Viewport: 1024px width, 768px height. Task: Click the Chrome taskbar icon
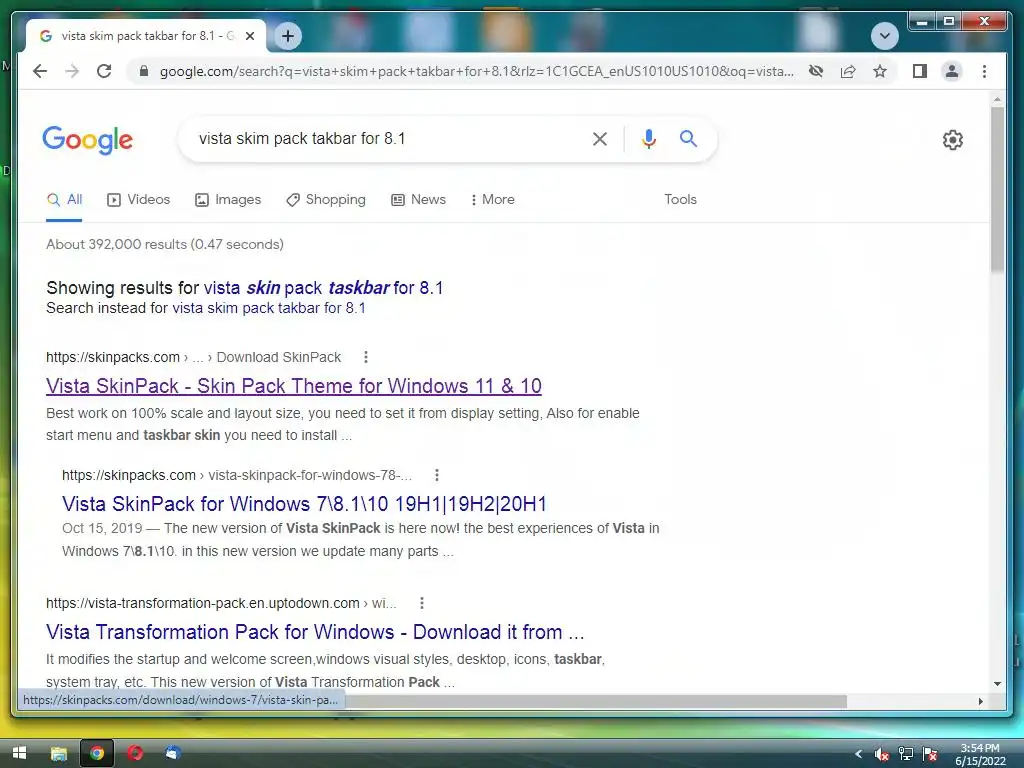coord(97,754)
